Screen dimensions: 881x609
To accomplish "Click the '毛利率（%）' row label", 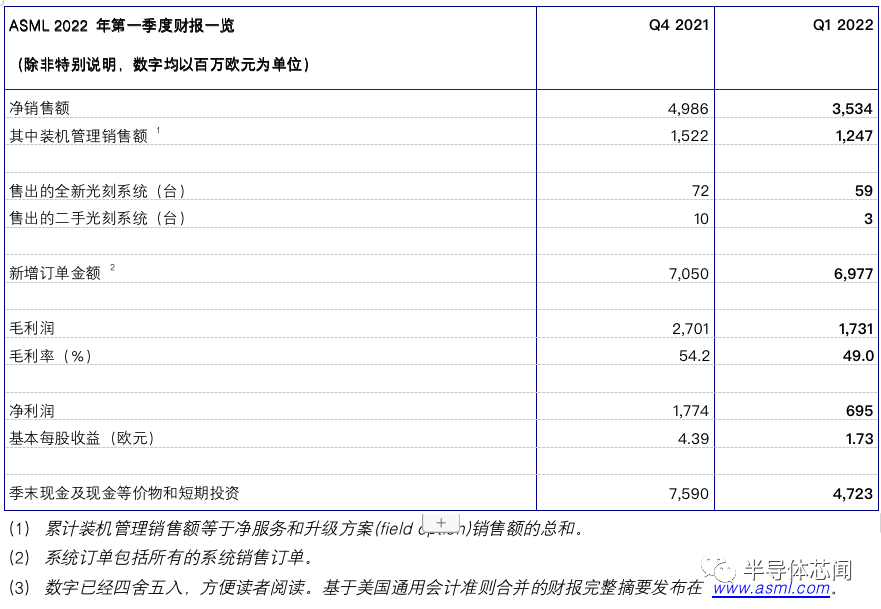I will tap(51, 356).
